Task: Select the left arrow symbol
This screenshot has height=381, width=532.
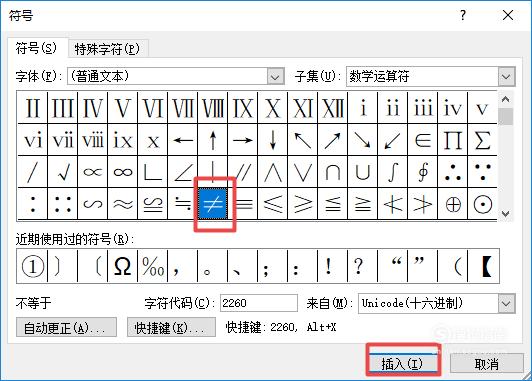Action: 183,140
